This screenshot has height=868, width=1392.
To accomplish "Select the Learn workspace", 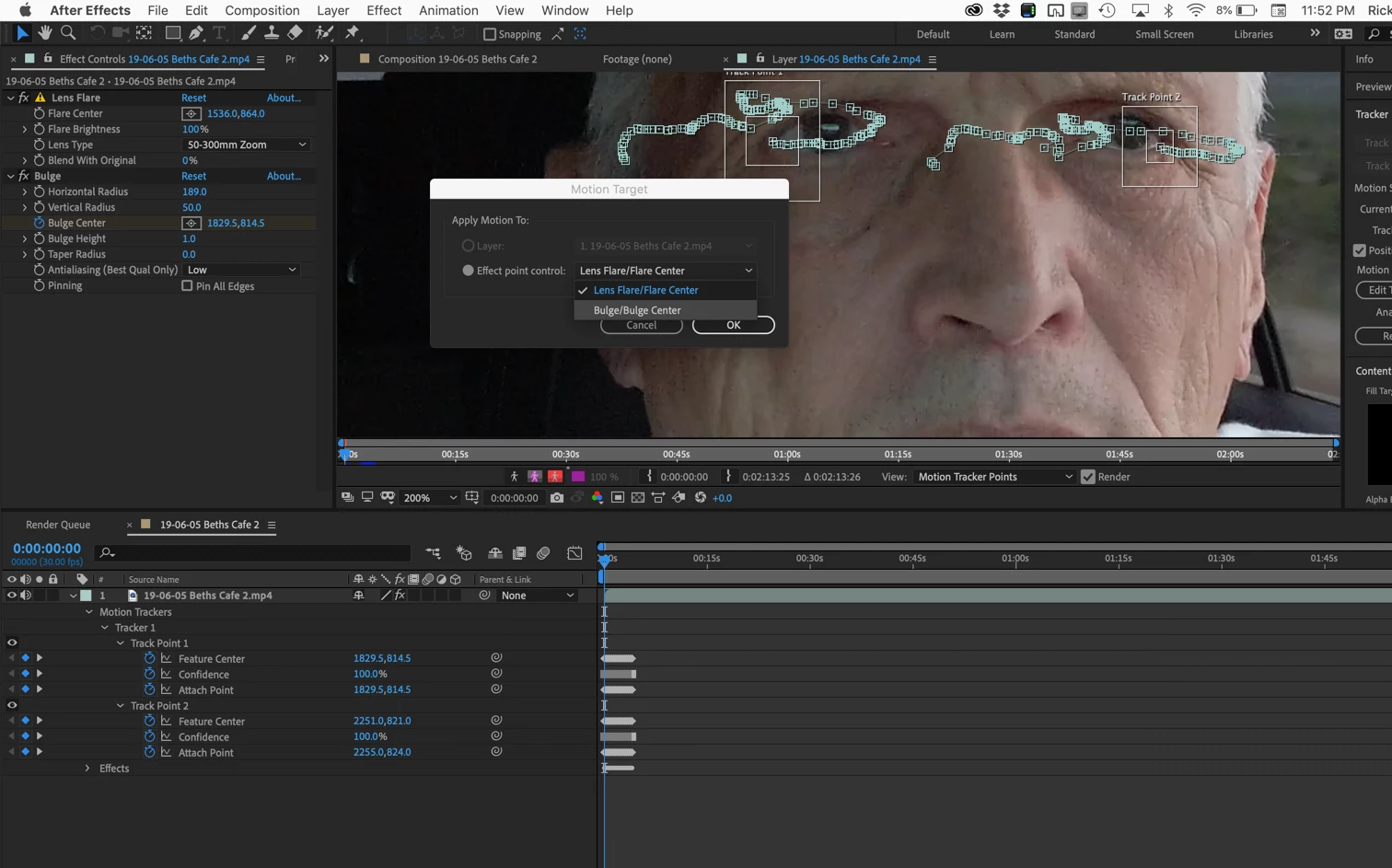I will click(x=1002, y=34).
